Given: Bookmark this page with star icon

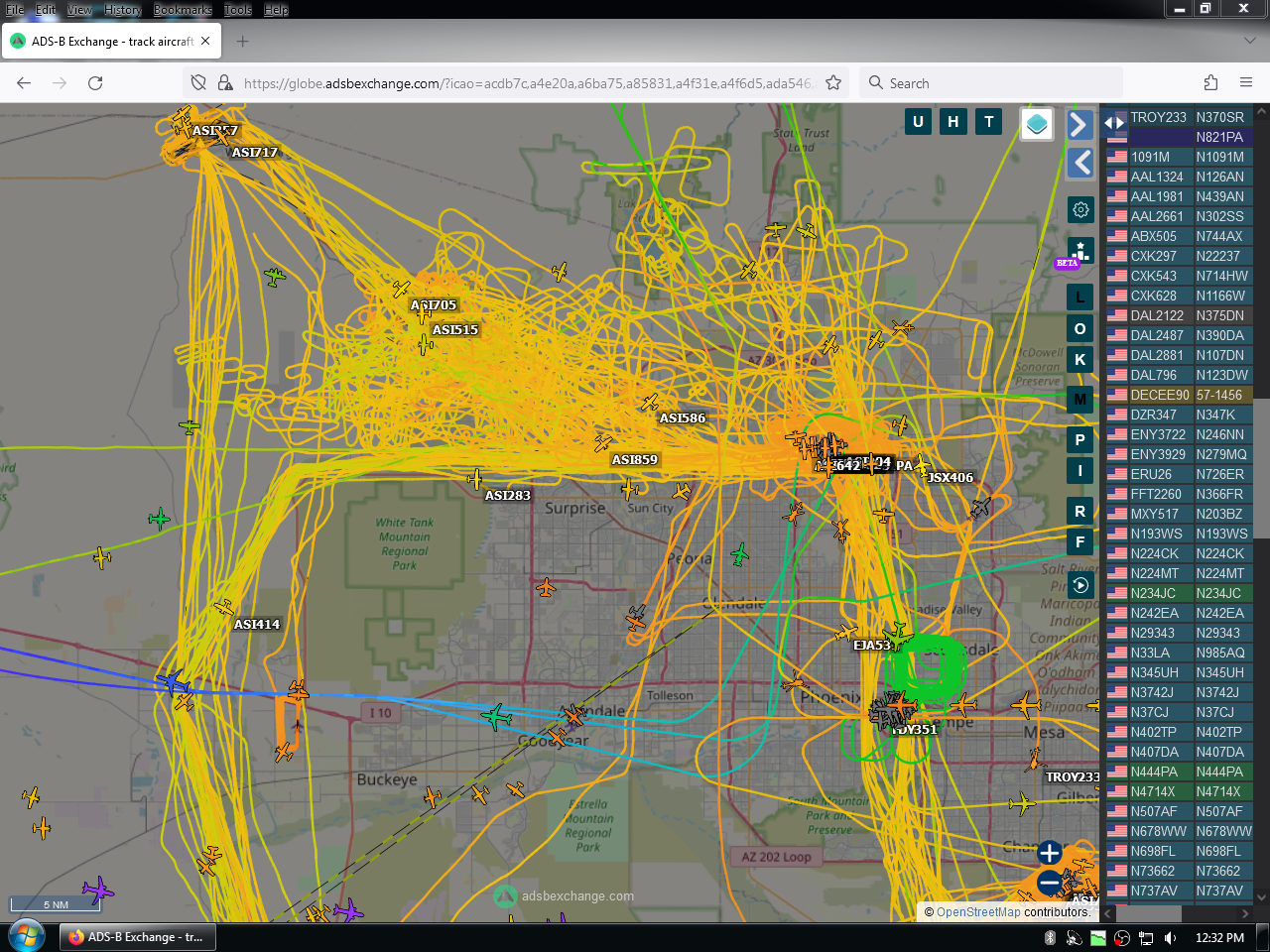Looking at the screenshot, I should [833, 83].
